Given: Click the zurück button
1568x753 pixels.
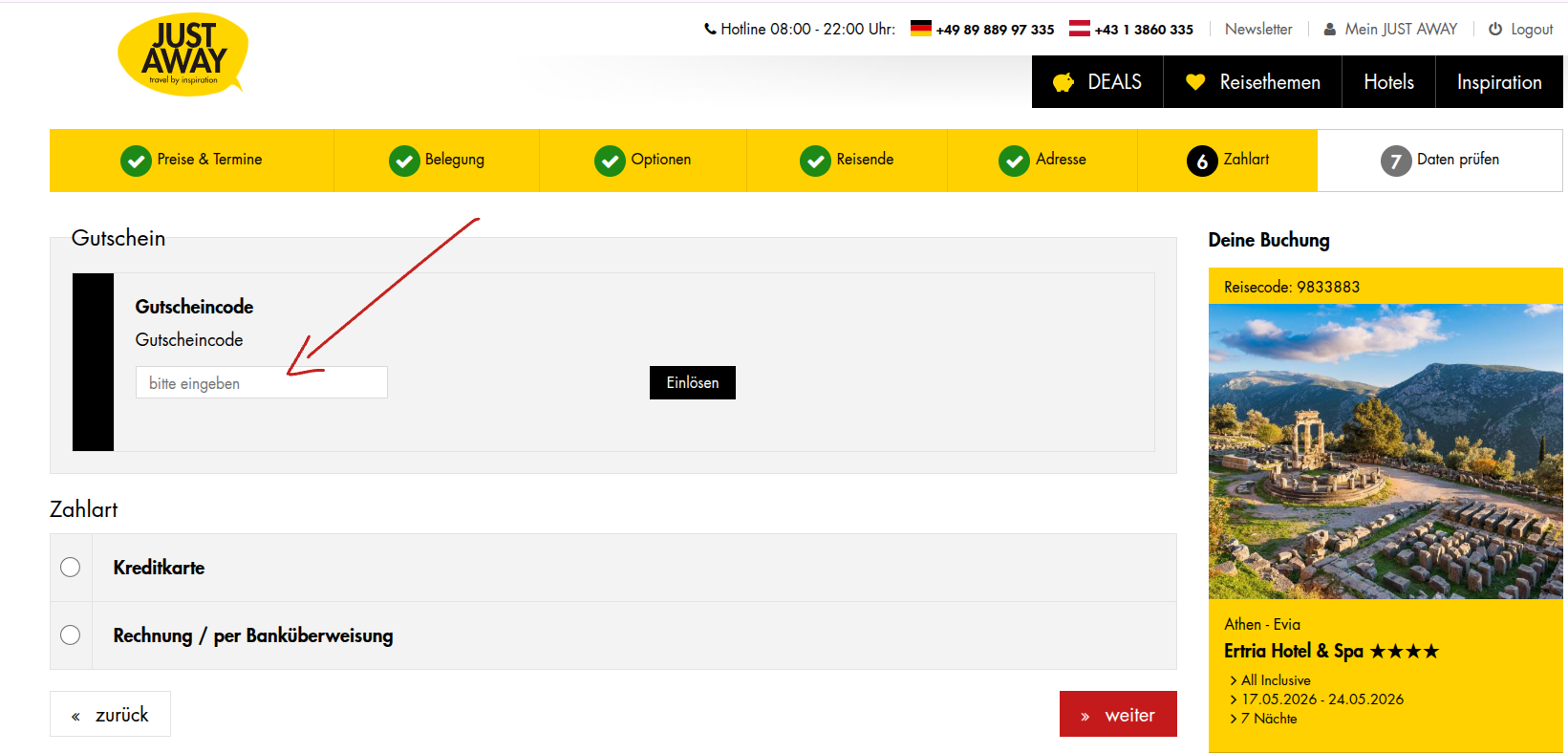Looking at the screenshot, I should [110, 714].
